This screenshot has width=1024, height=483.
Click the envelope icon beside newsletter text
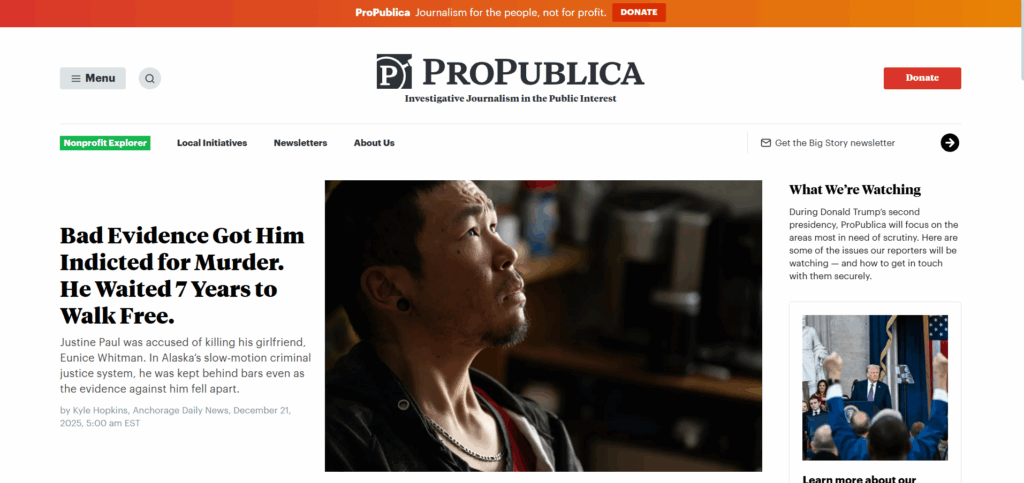click(766, 143)
